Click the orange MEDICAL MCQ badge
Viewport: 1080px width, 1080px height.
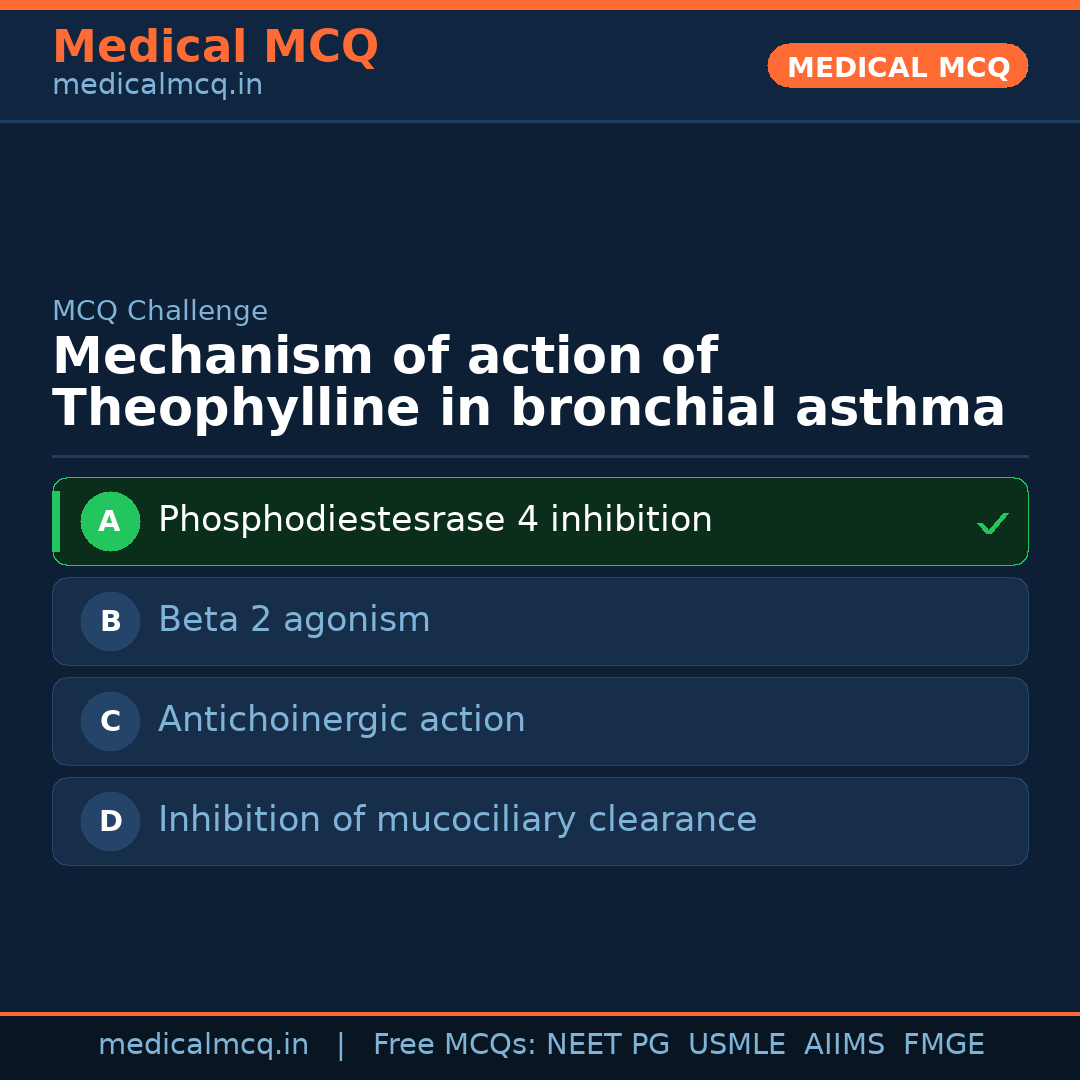897,66
